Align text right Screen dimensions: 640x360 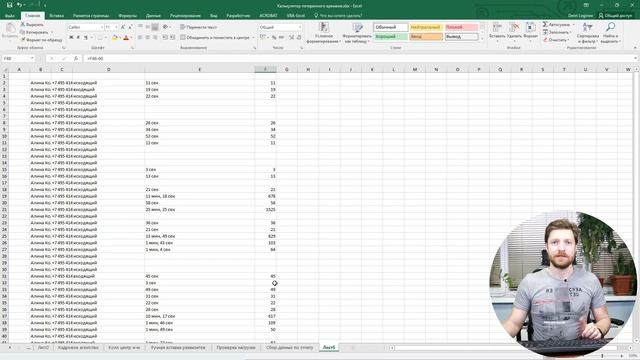(155, 38)
